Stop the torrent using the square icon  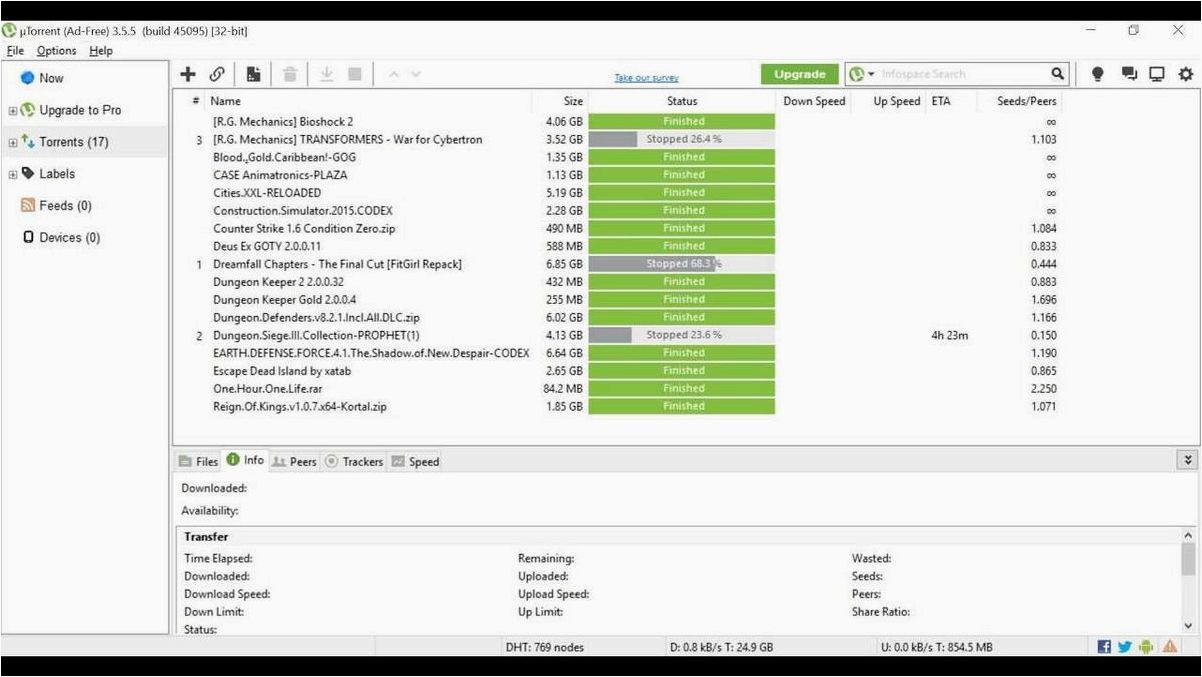(354, 74)
